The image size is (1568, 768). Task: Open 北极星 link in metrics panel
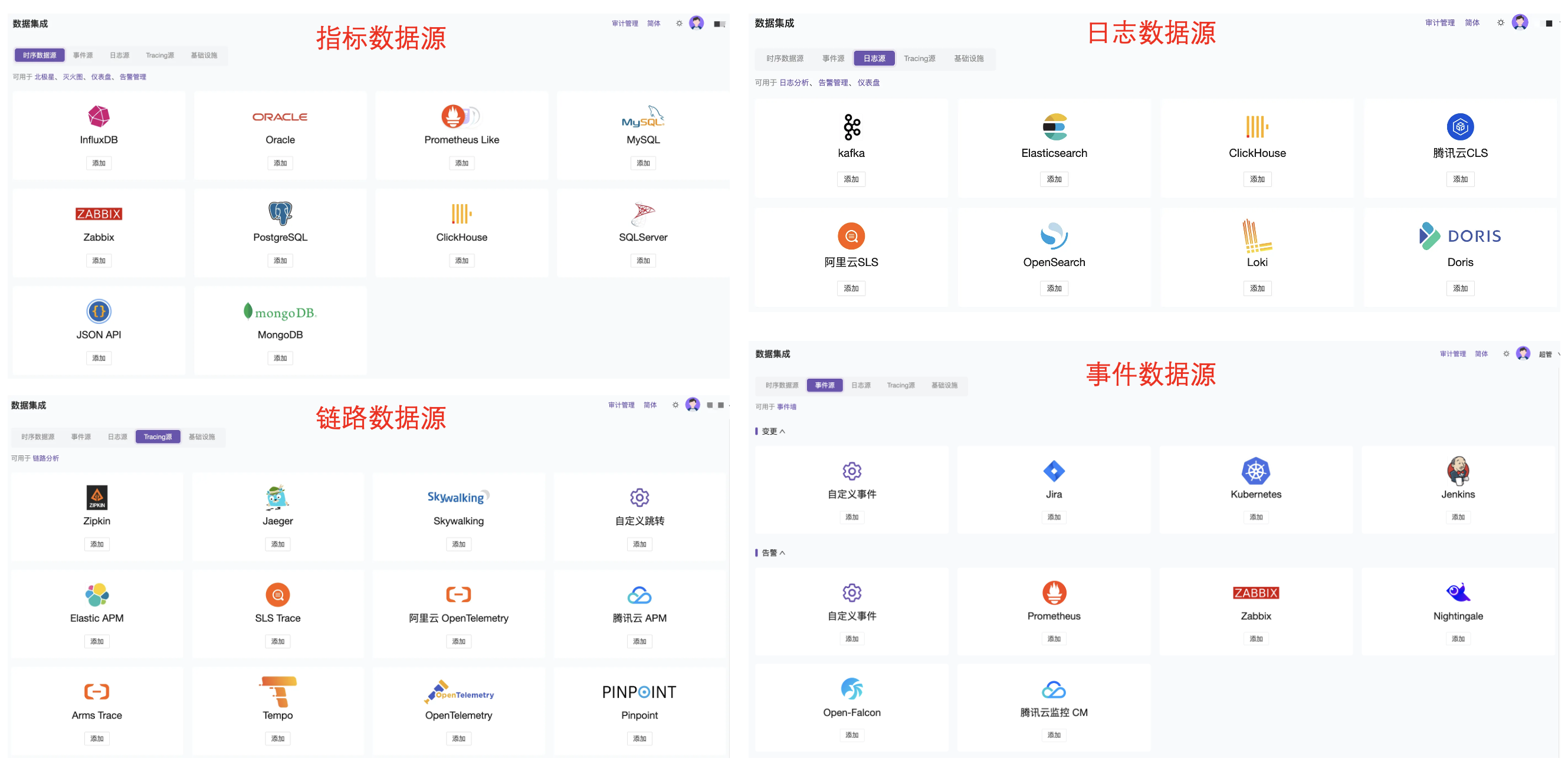tap(44, 77)
